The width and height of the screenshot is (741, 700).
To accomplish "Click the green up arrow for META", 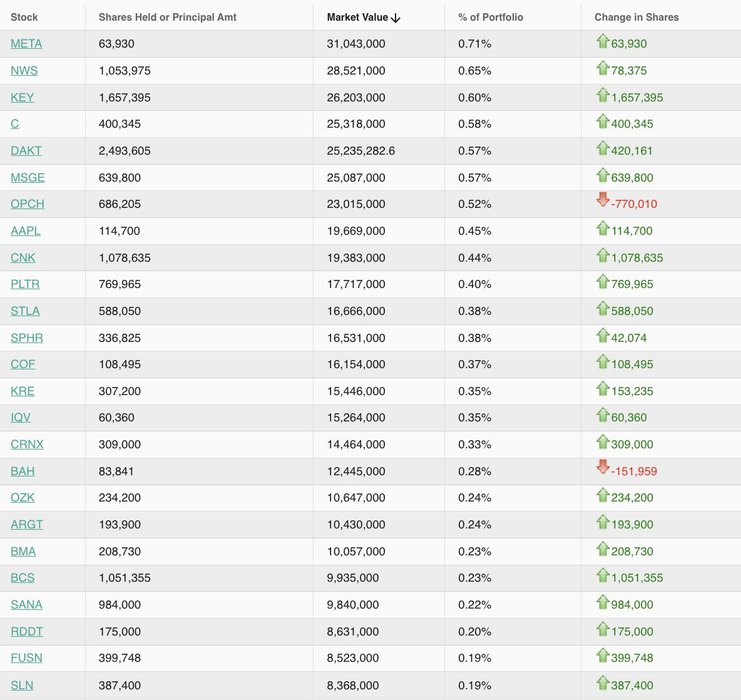I will (x=603, y=41).
